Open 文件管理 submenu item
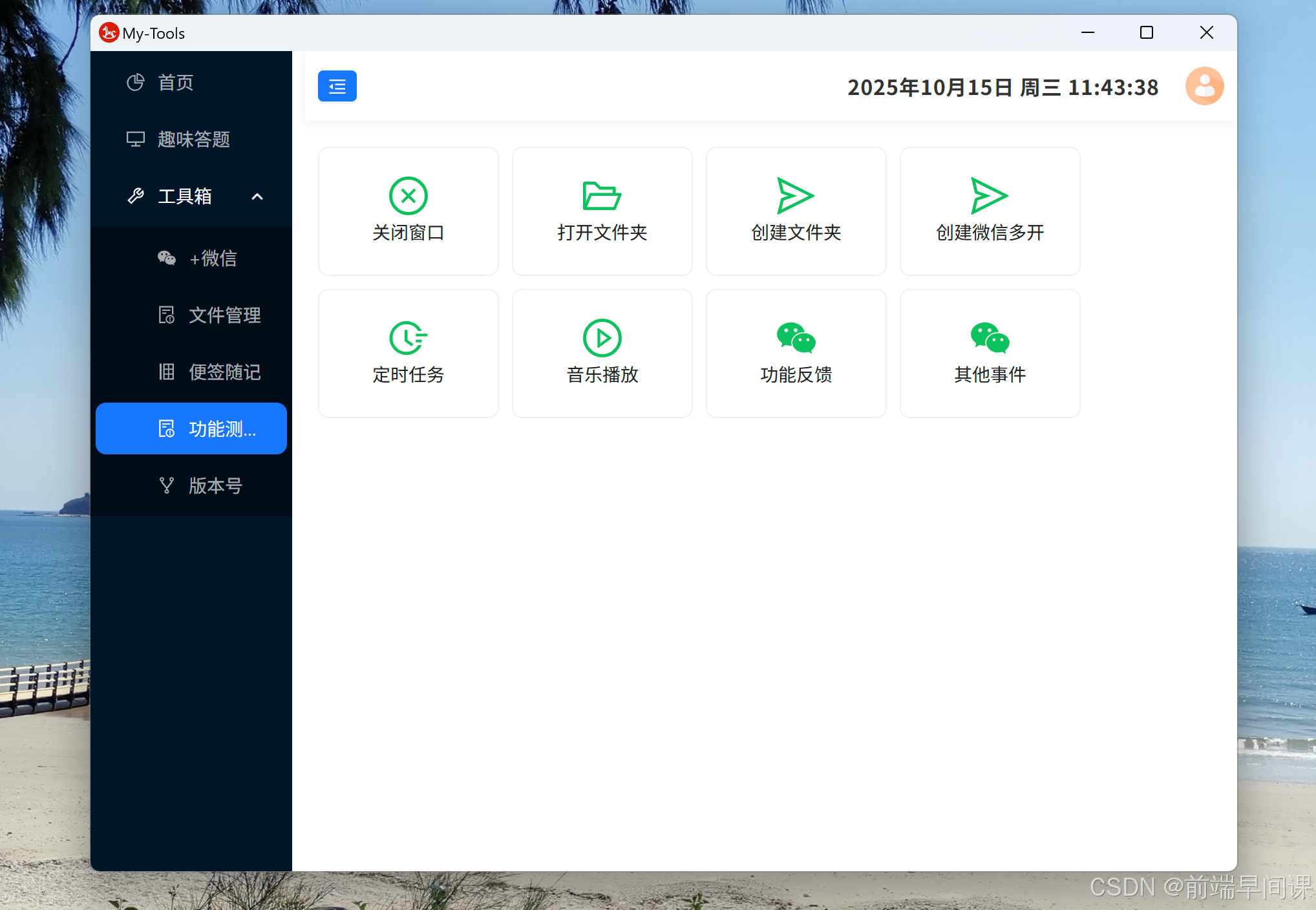The image size is (1316, 910). tap(191, 315)
